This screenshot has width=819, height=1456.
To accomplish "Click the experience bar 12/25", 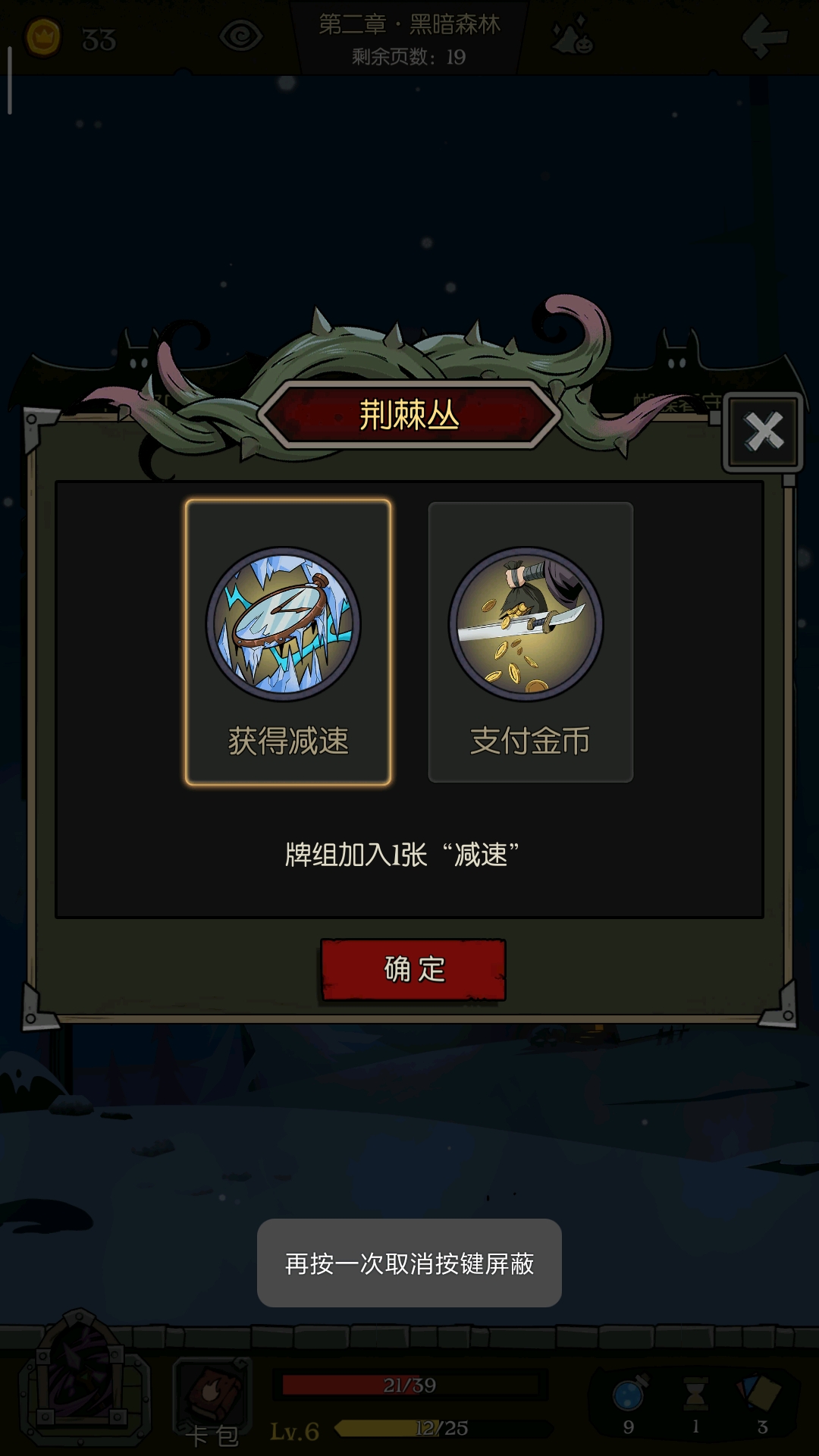I will click(x=442, y=1428).
